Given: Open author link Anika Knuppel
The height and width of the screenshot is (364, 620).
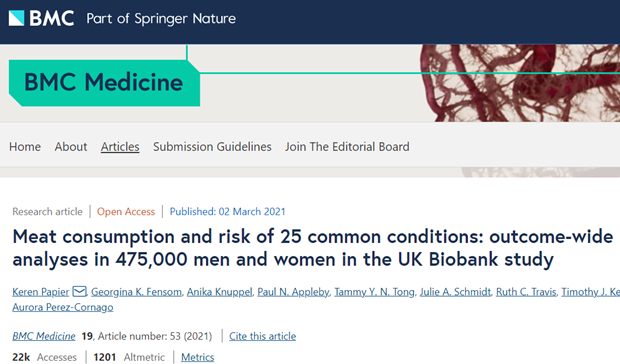Looking at the screenshot, I should pyautogui.click(x=219, y=292).
